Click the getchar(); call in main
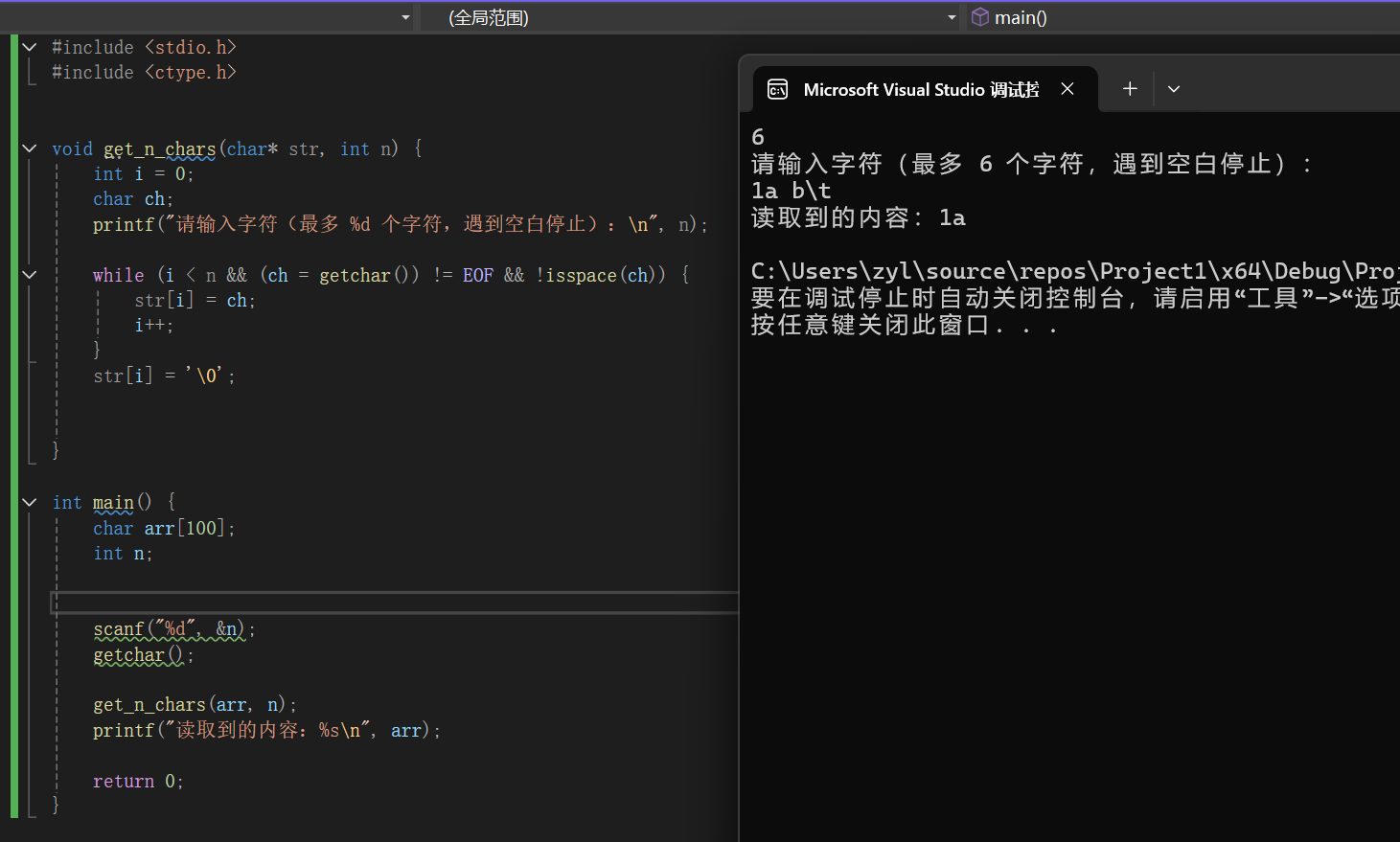Viewport: 1400px width, 842px height. point(144,655)
